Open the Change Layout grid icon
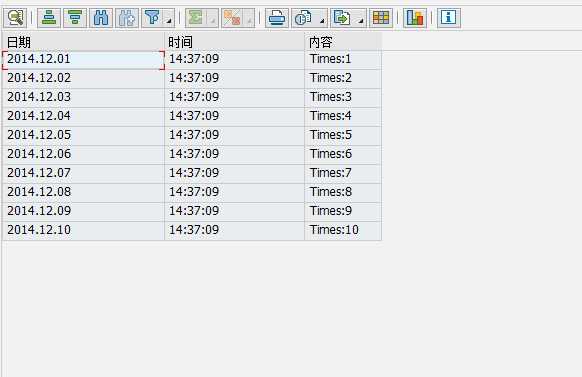 (x=381, y=18)
